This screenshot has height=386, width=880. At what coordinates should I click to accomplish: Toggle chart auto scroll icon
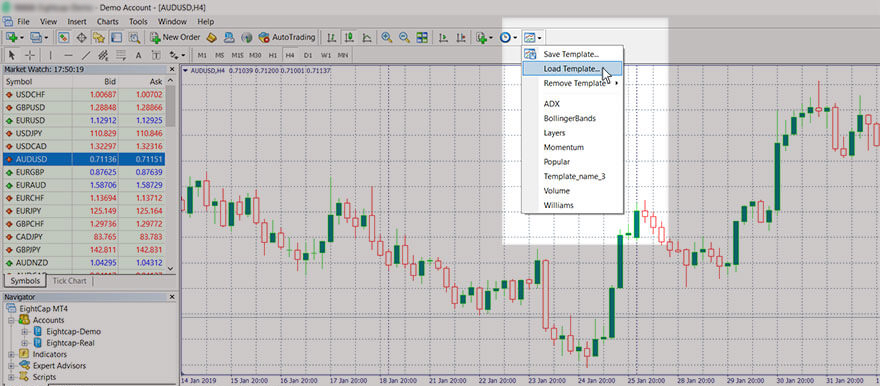(x=443, y=38)
